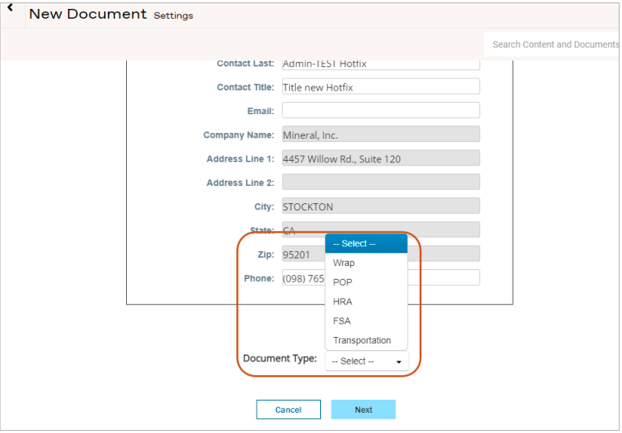
Task: Click into the Email input field
Action: click(381, 110)
